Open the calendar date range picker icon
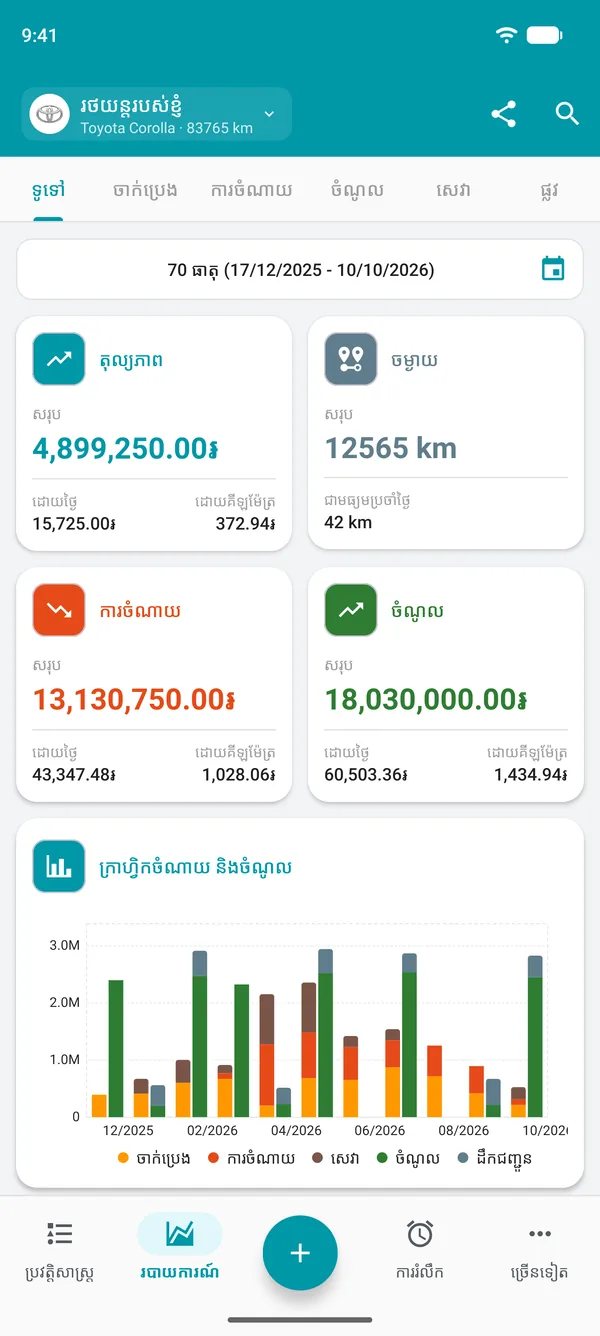 point(553,269)
